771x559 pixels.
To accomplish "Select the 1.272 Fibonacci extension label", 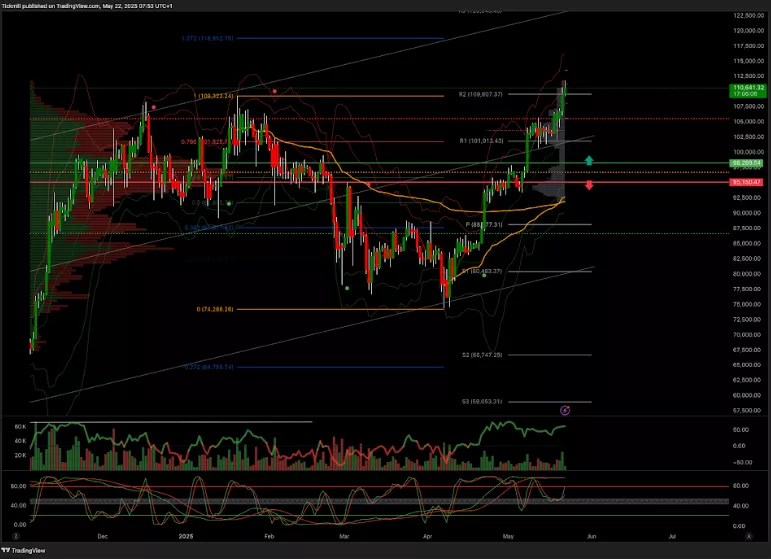I will coord(208,39).
